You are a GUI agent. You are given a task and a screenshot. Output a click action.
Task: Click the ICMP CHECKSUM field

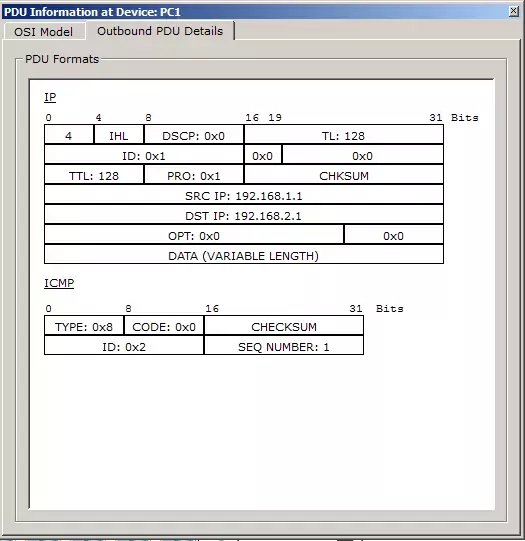(284, 326)
